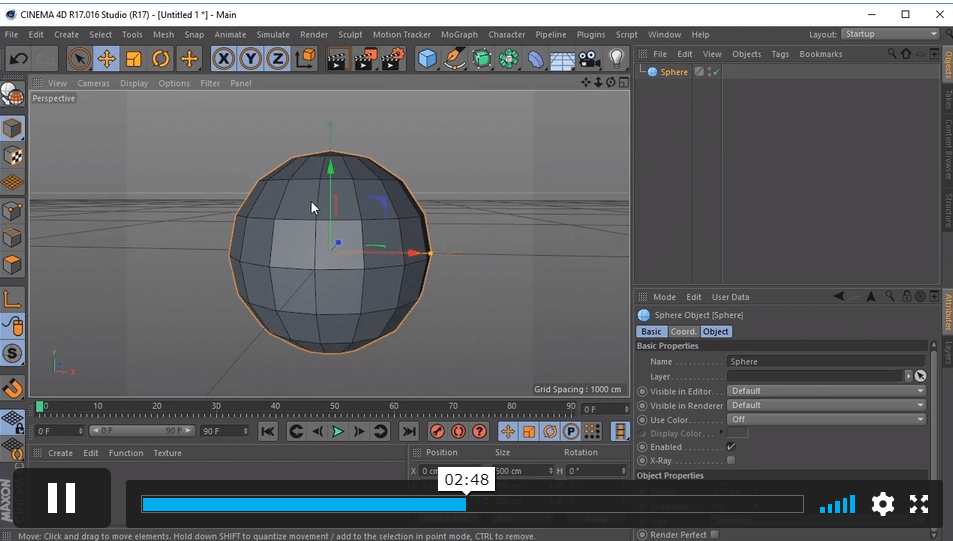The height and width of the screenshot is (541, 953).
Task: Open the Mesh menu
Action: coord(163,35)
